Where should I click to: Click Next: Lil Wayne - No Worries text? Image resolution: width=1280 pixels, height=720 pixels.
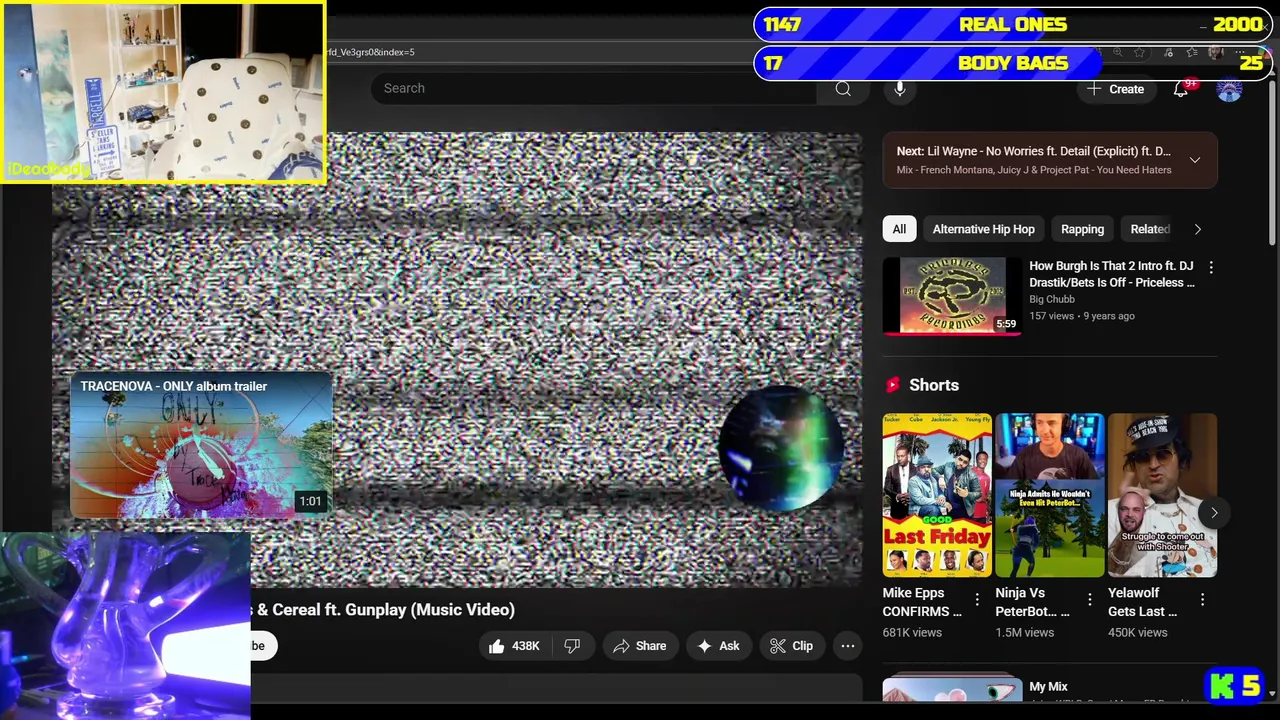coord(1033,151)
